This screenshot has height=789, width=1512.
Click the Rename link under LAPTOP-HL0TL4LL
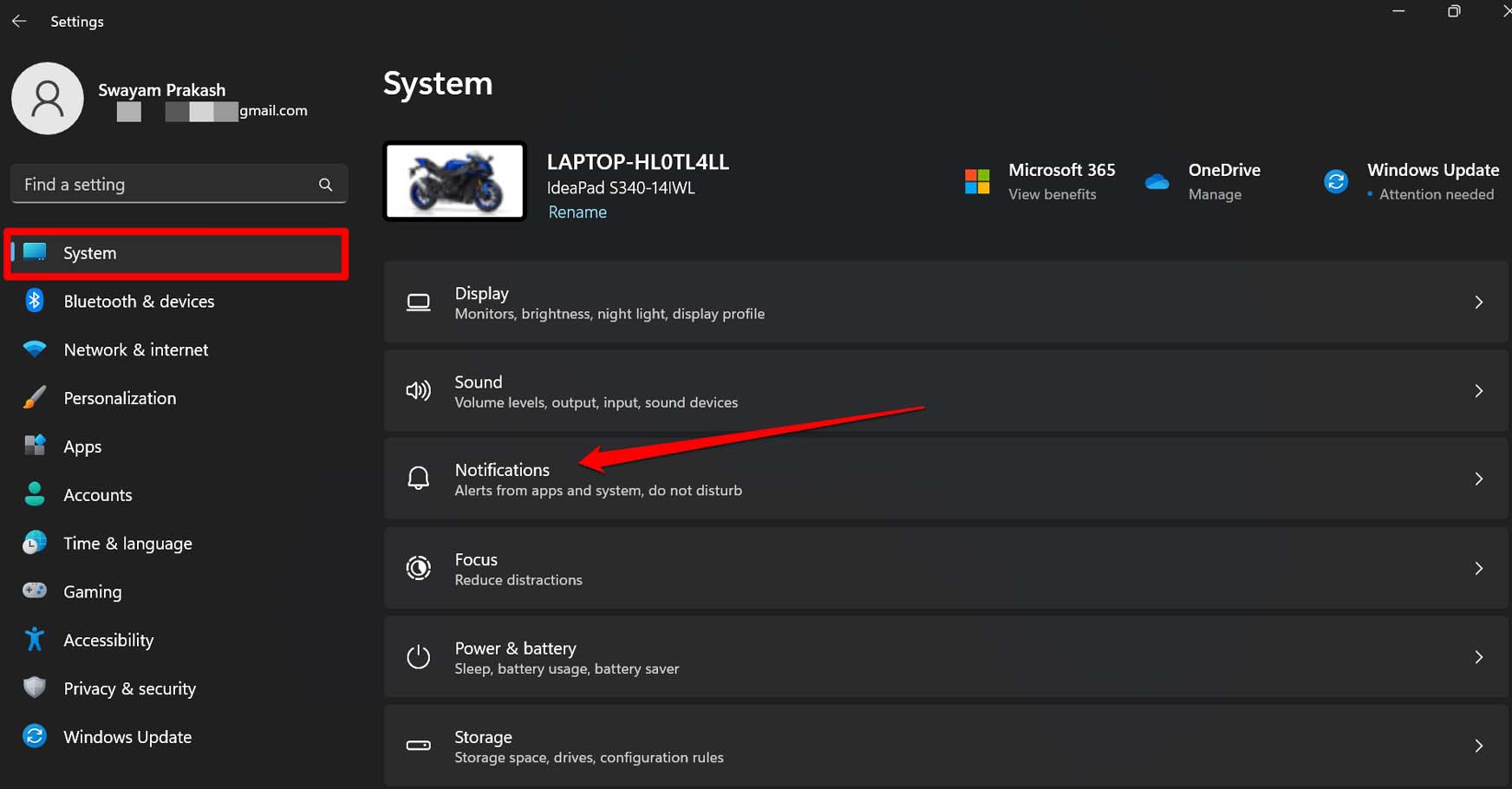[577, 212]
